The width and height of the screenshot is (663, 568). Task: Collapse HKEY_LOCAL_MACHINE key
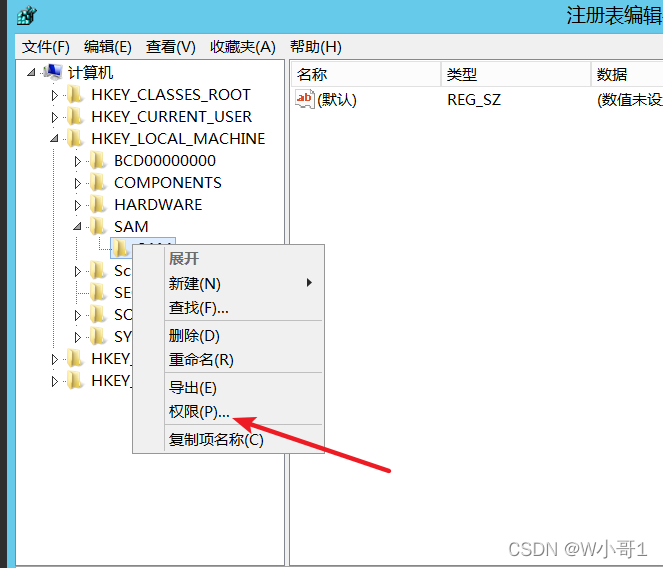tap(54, 139)
